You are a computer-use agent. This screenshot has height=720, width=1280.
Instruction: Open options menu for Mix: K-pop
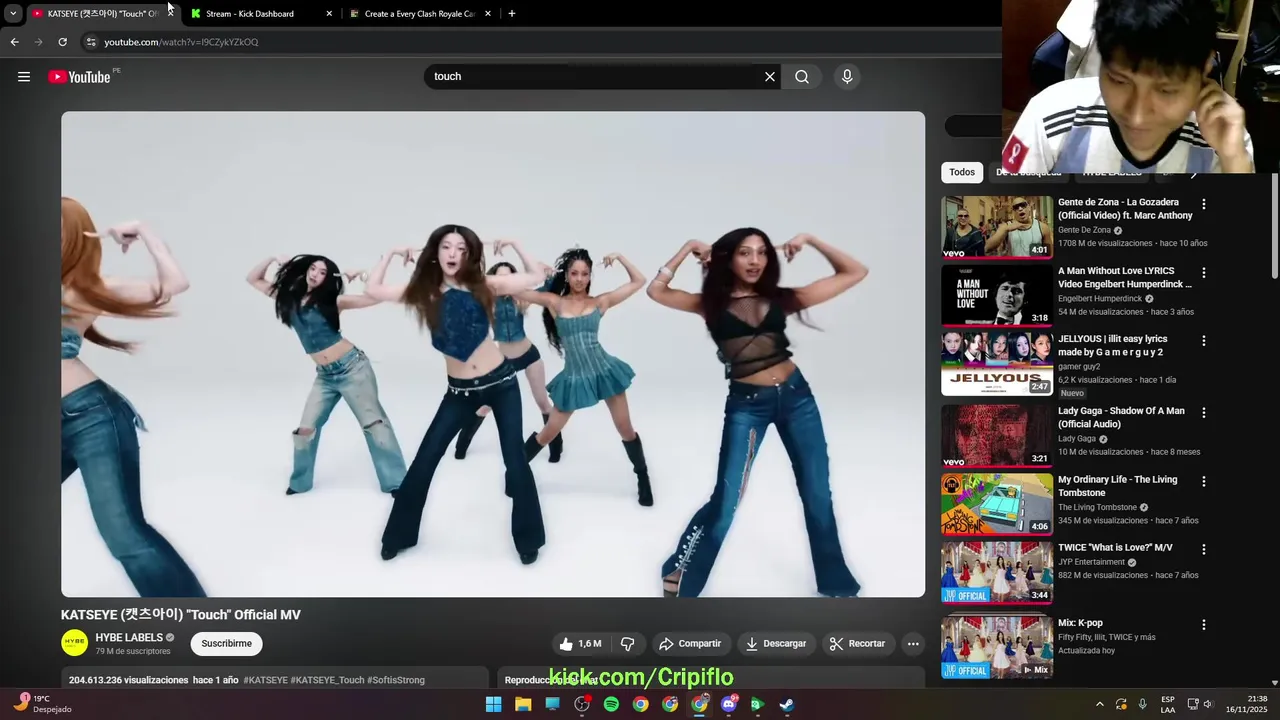pos(1204,625)
